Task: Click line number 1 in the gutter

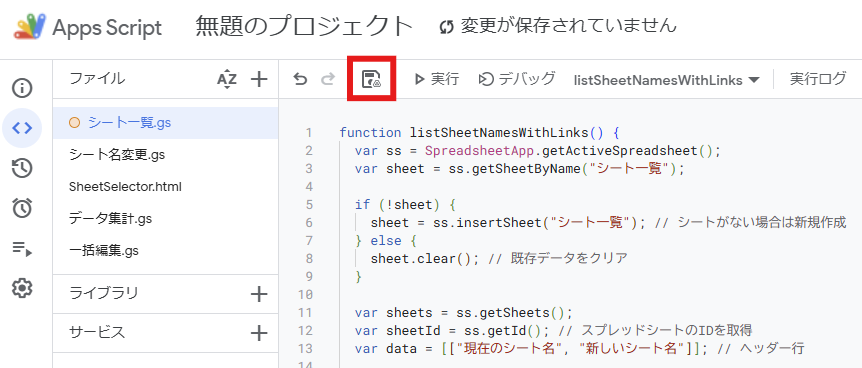Action: (x=308, y=133)
